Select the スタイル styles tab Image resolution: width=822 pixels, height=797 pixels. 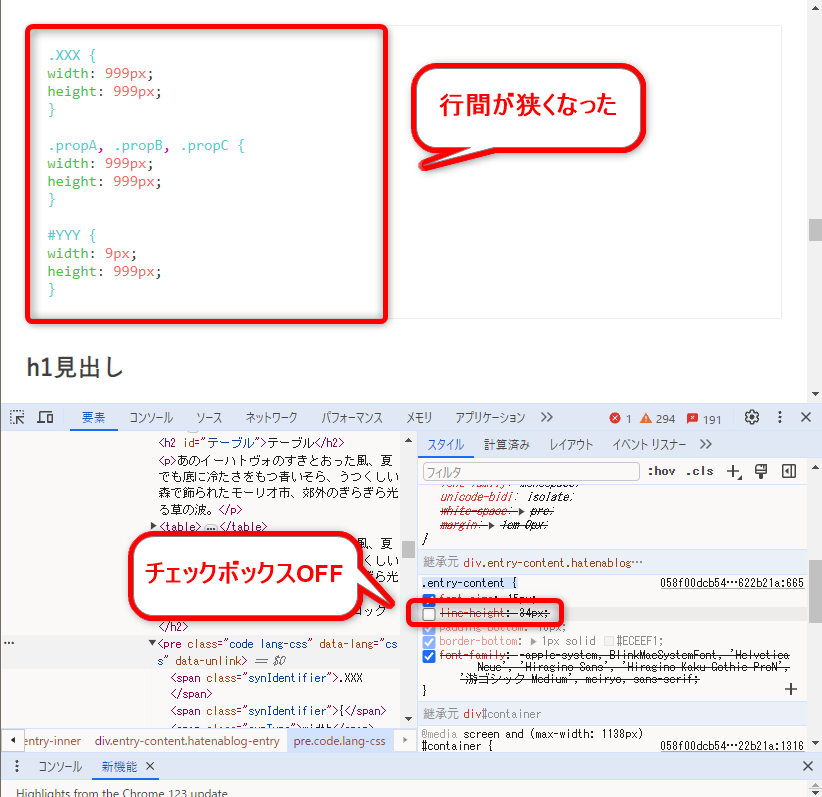[x=446, y=445]
